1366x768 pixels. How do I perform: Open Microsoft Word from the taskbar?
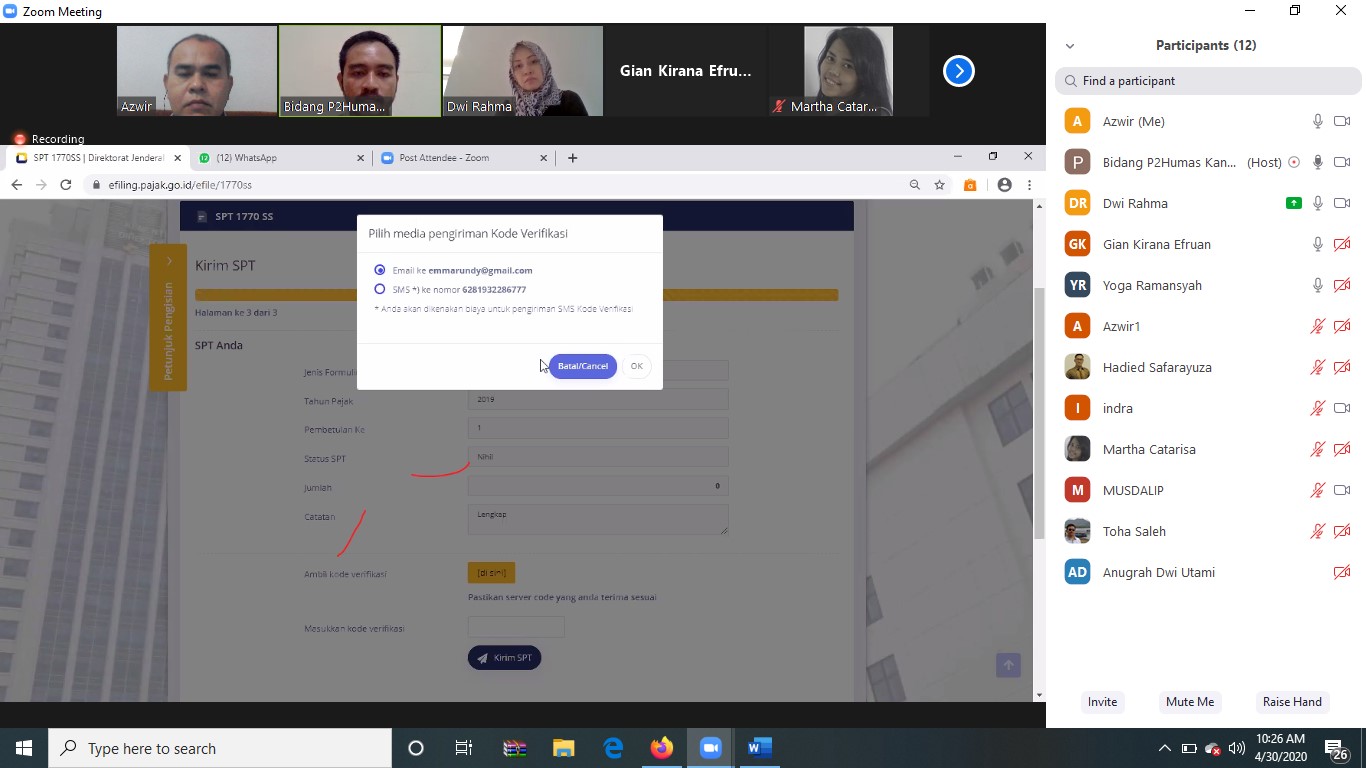tap(760, 748)
